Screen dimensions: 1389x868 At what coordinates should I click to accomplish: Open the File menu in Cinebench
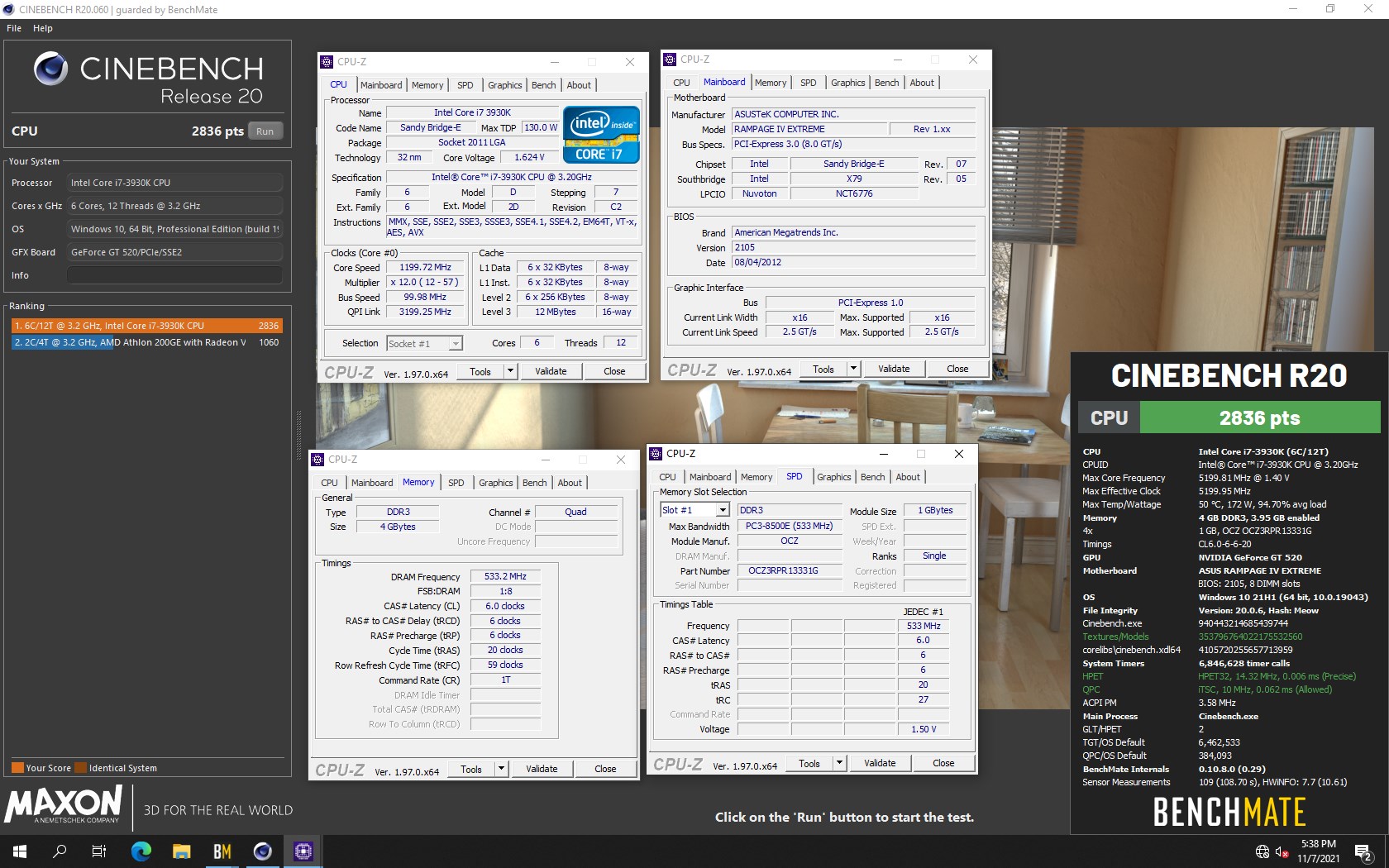[x=14, y=28]
